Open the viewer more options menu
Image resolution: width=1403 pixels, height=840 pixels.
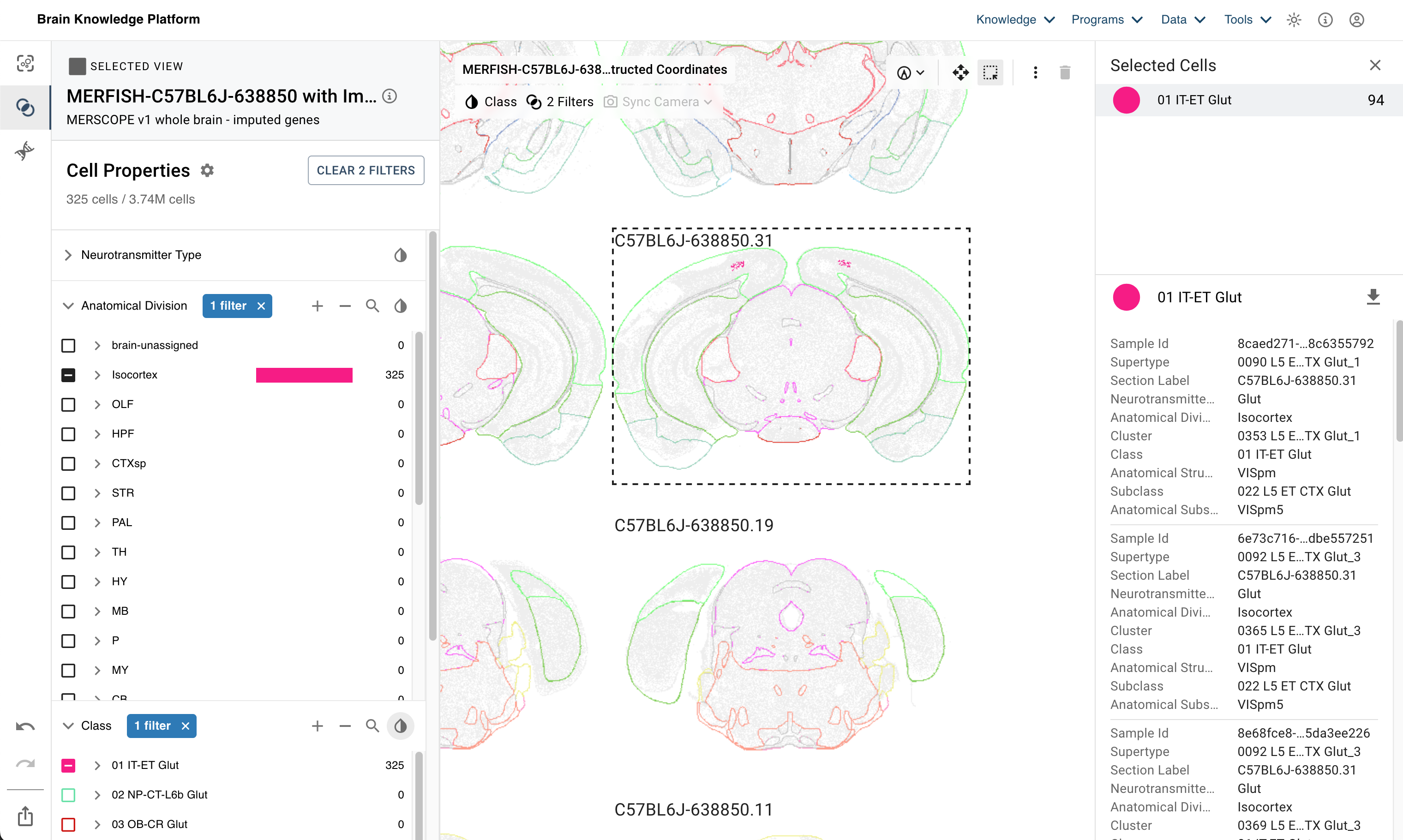click(1035, 72)
